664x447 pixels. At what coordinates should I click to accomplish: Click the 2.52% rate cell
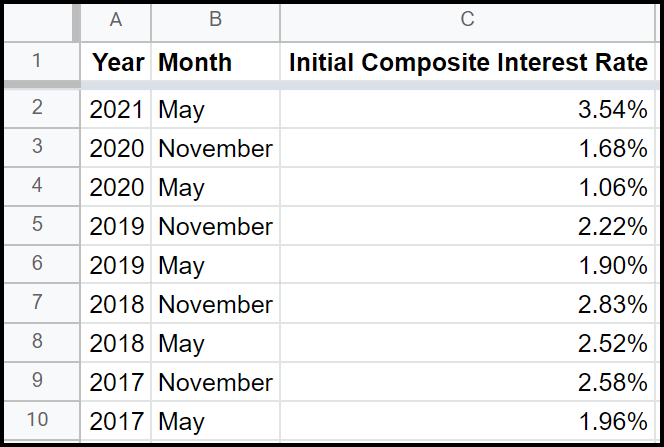pos(468,343)
